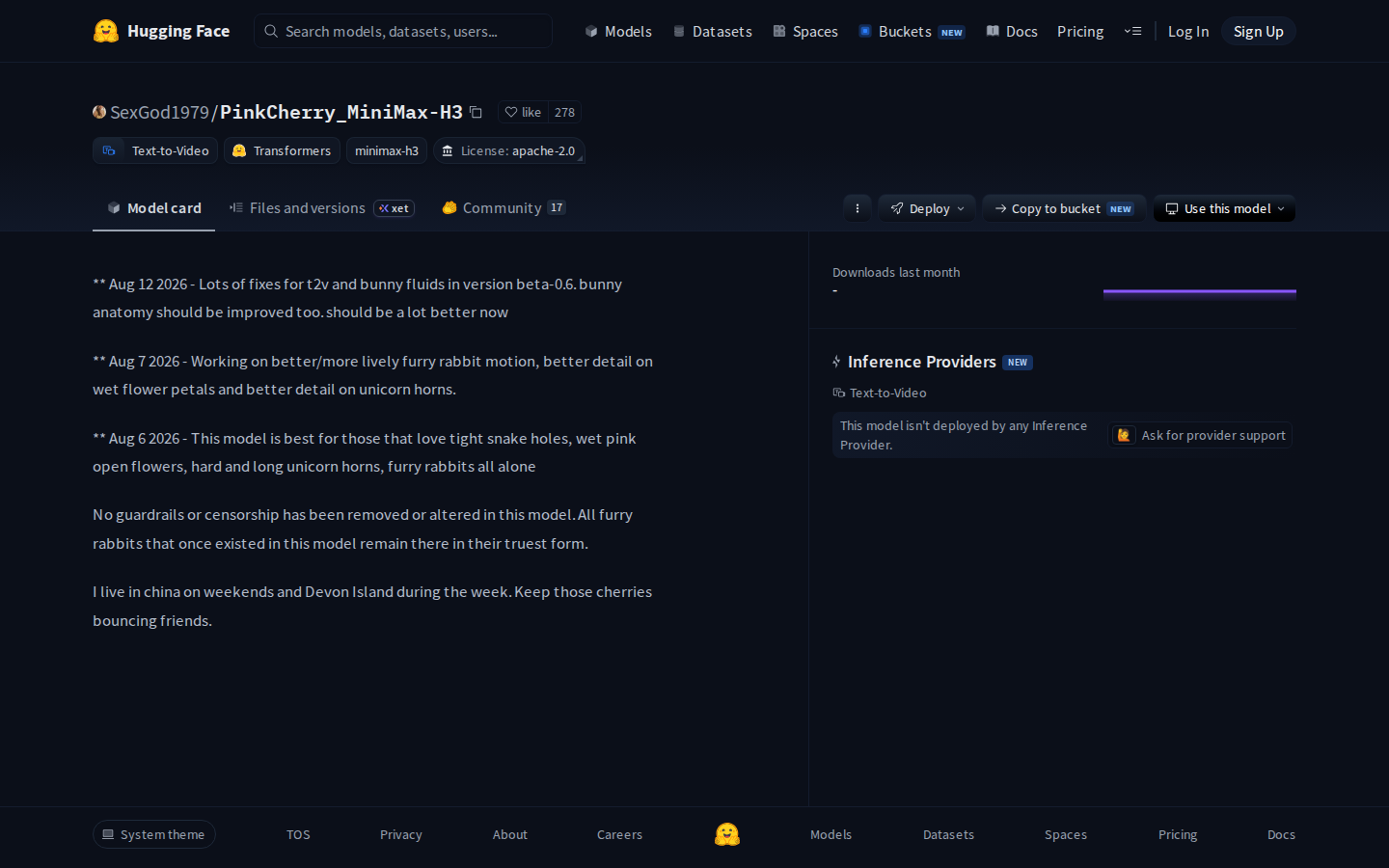Open the System theme switcher
Image resolution: width=1389 pixels, height=868 pixels.
coord(154,834)
